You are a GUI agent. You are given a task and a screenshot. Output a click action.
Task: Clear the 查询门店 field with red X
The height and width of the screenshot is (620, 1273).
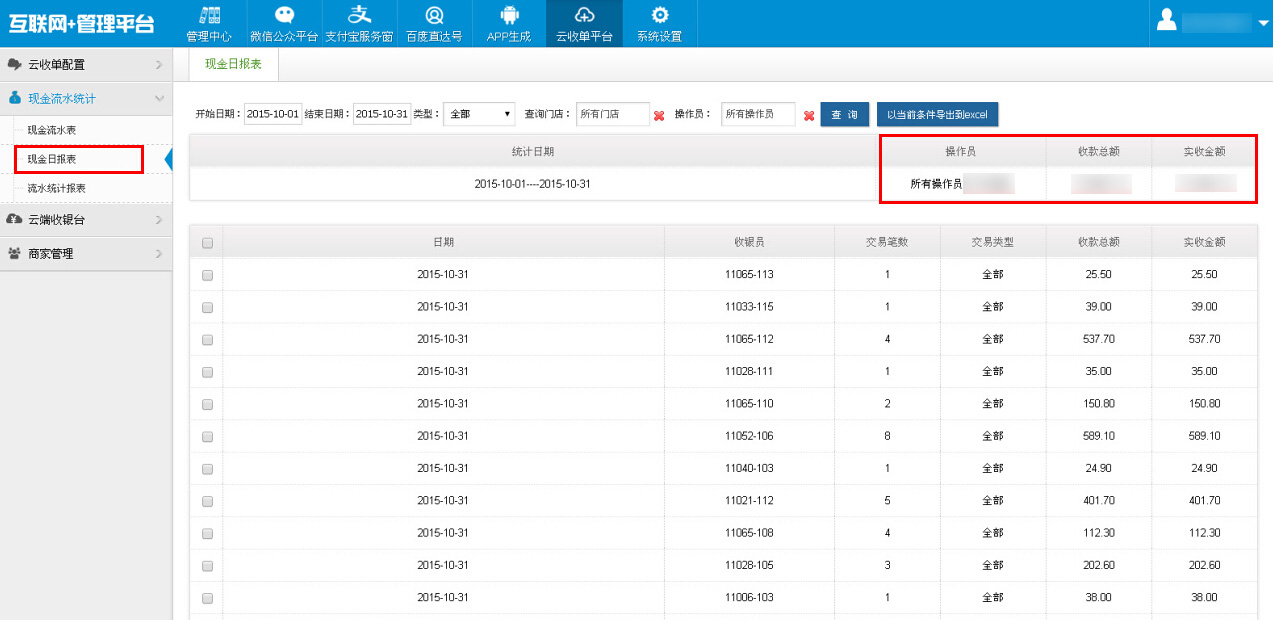(x=659, y=116)
